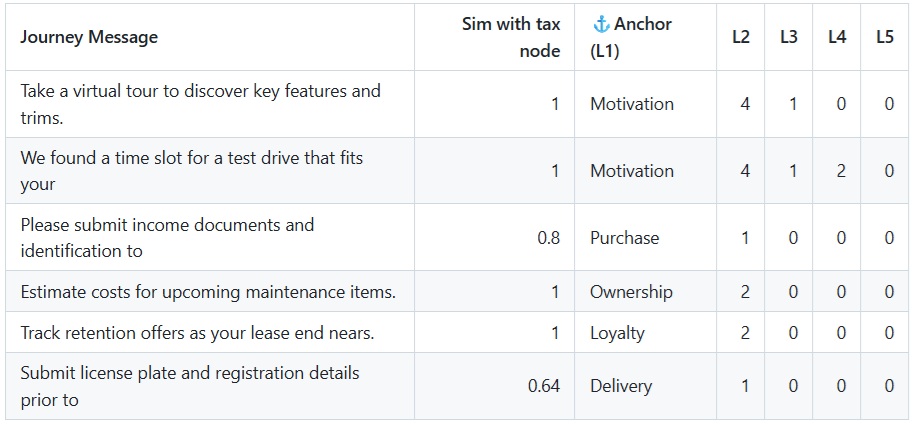Click the Delivery anchor cell
The image size is (913, 425).
click(x=621, y=386)
